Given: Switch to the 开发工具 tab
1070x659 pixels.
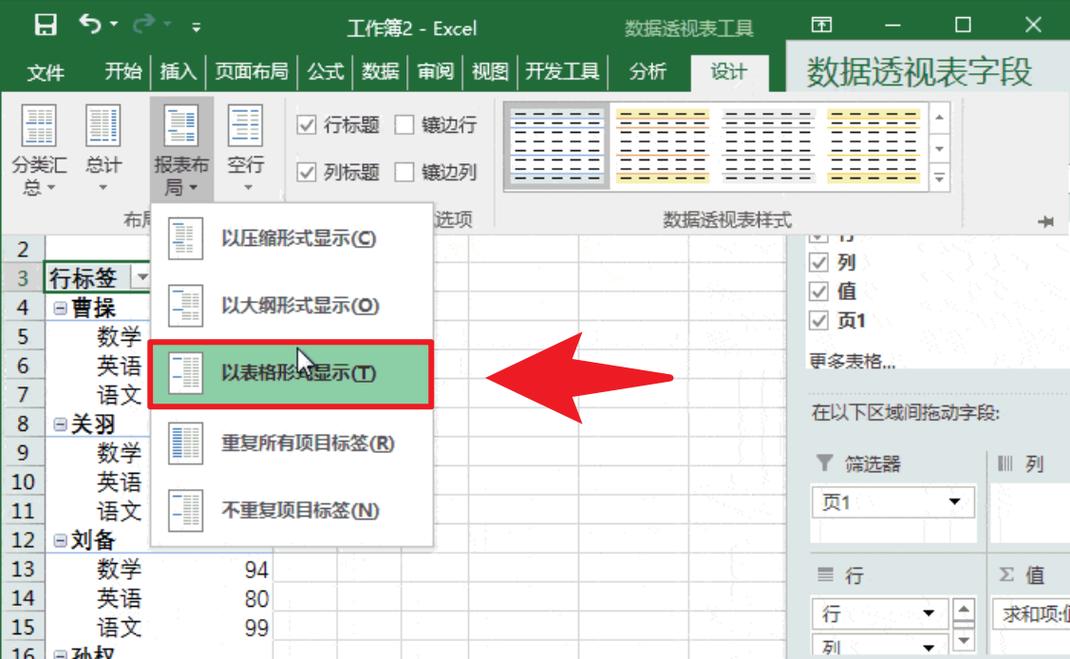Looking at the screenshot, I should pyautogui.click(x=562, y=71).
